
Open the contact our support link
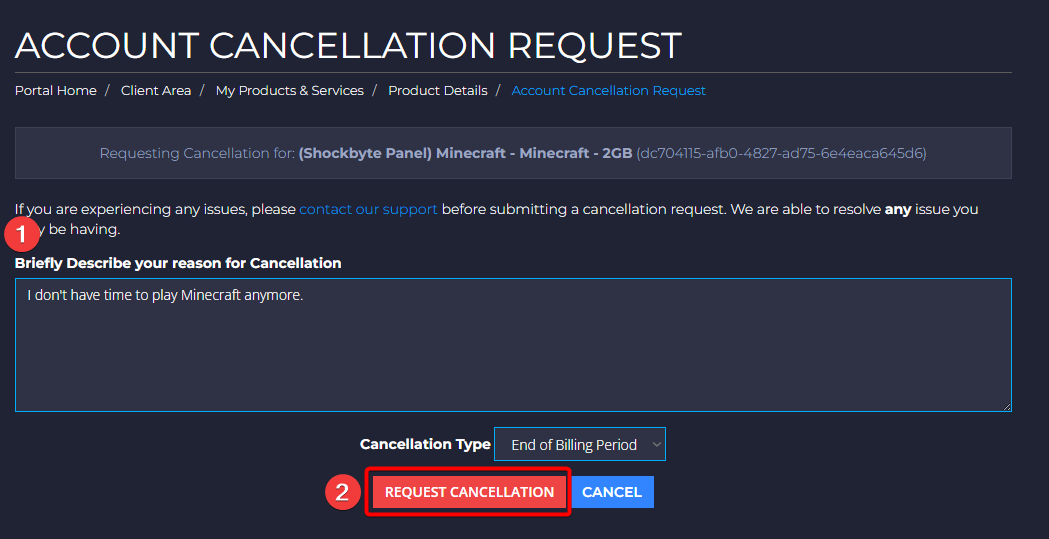[369, 209]
